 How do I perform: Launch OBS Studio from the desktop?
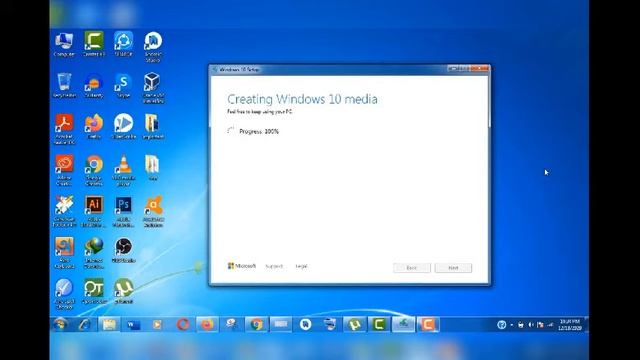pos(123,250)
